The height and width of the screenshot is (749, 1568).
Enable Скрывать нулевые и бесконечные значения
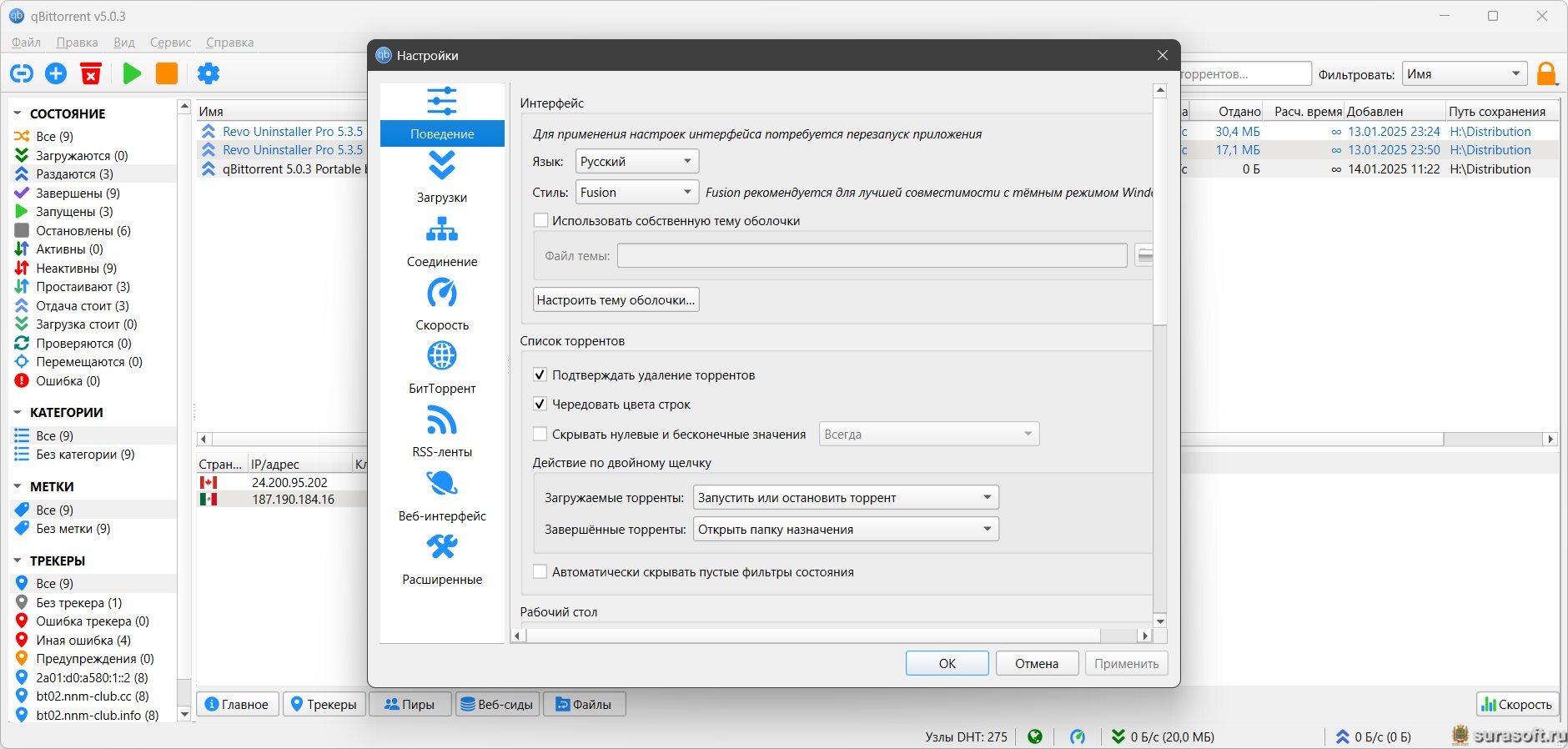(x=540, y=434)
